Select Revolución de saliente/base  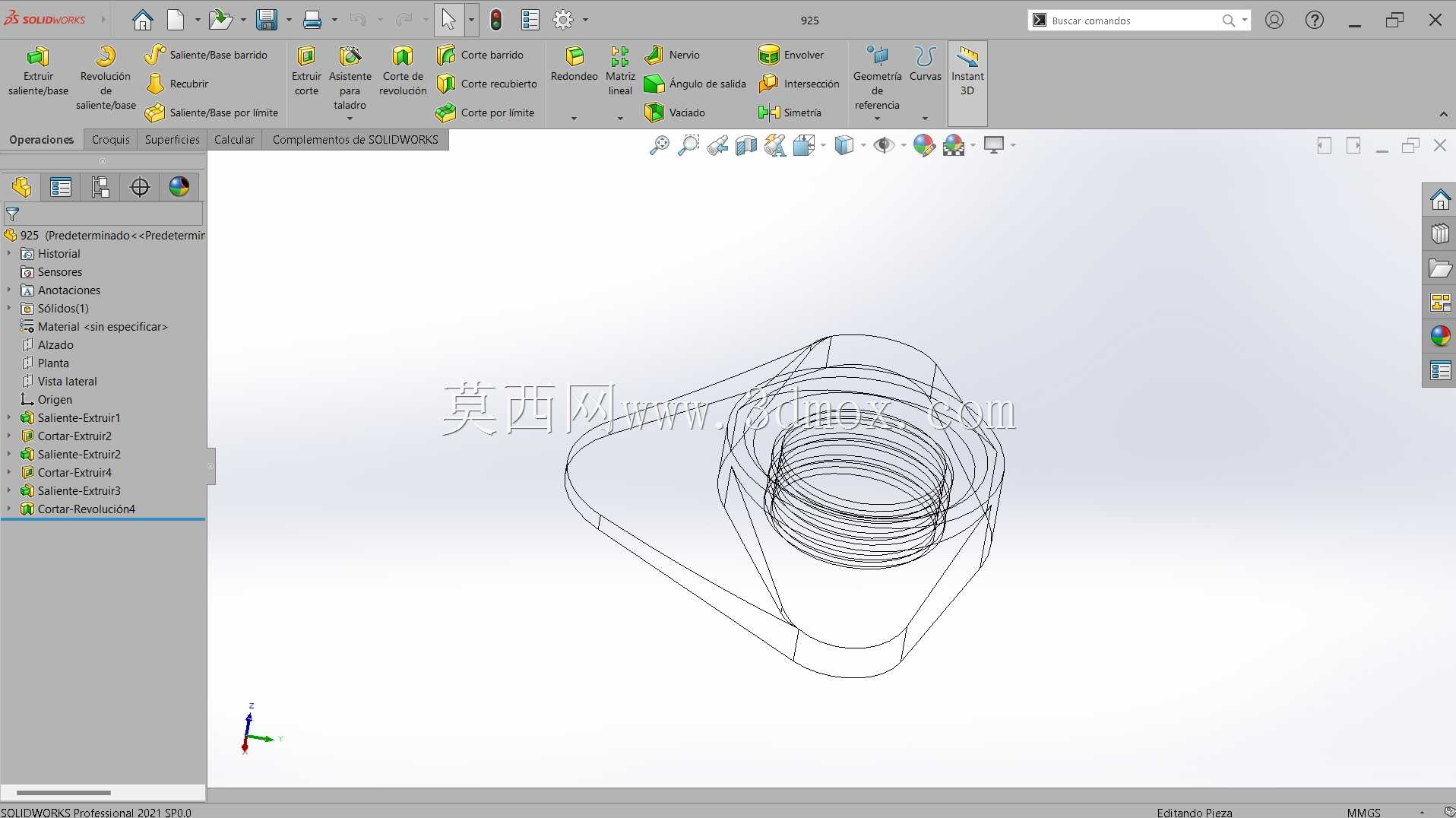pos(106,78)
